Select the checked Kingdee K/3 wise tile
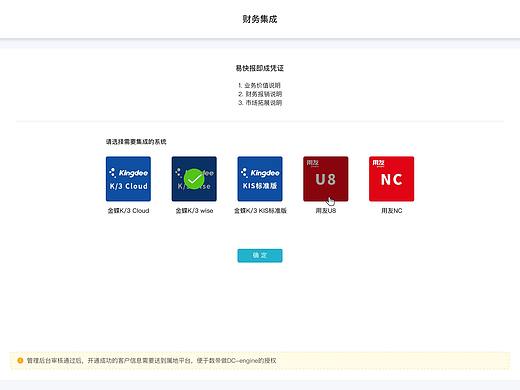Image resolution: width=520 pixels, height=390 pixels. [194, 179]
